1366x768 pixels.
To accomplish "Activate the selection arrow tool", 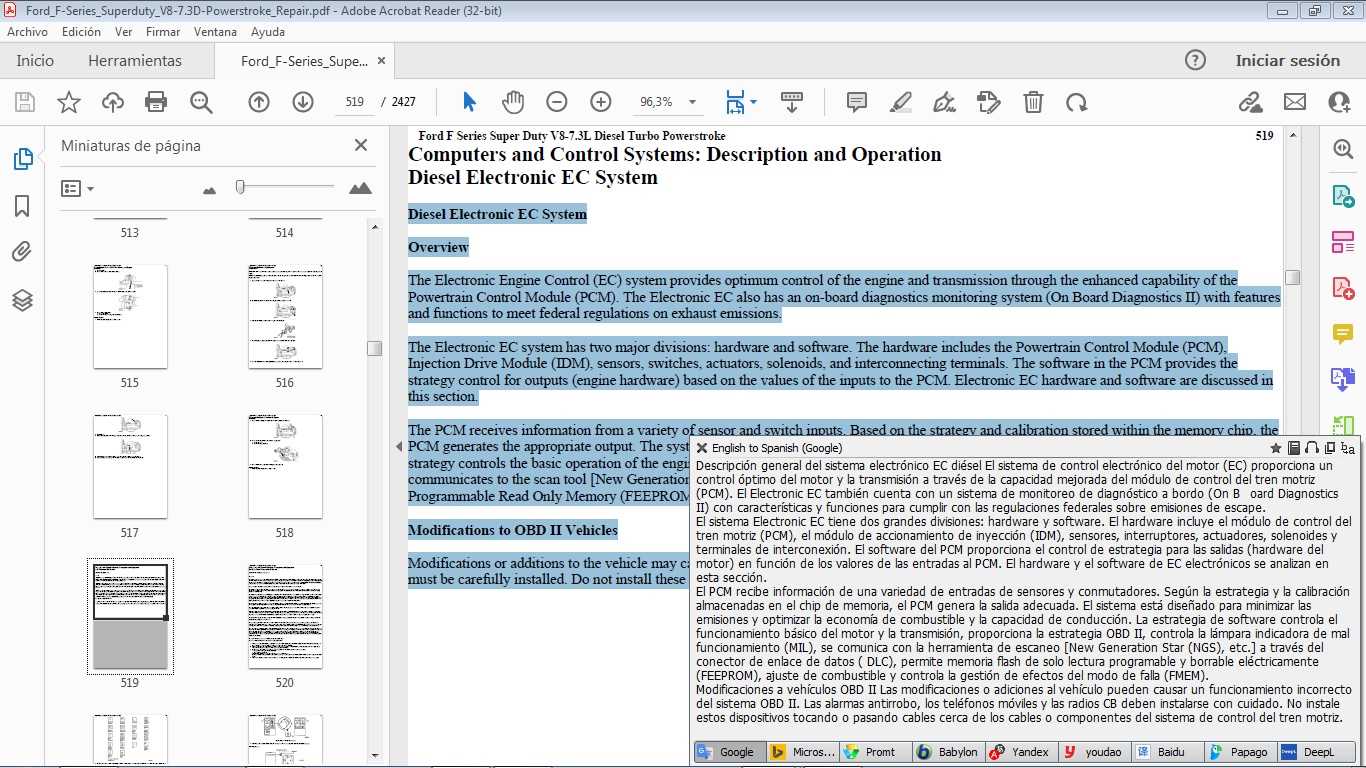I will [469, 102].
